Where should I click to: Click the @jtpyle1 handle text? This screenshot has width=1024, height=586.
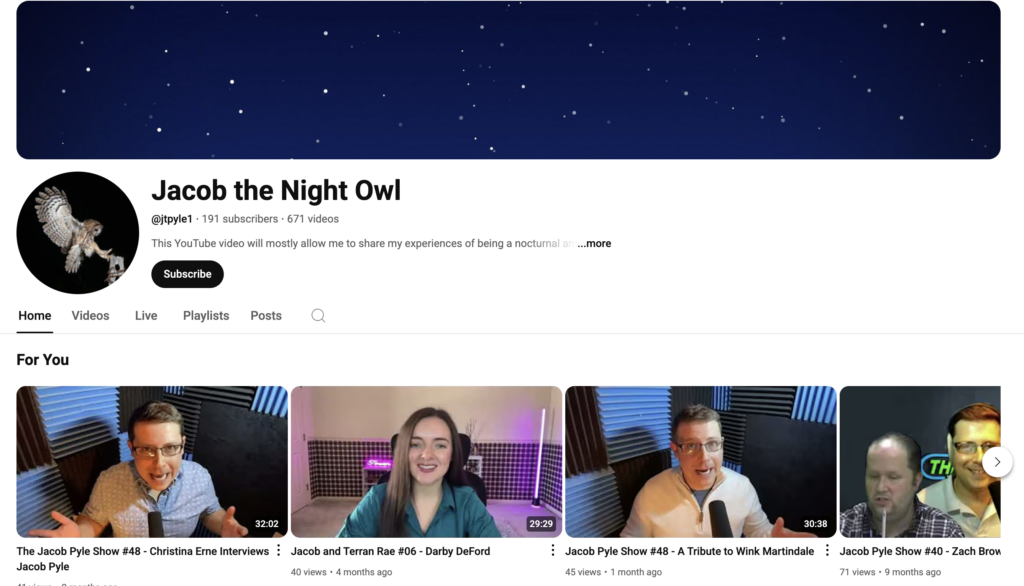172,219
